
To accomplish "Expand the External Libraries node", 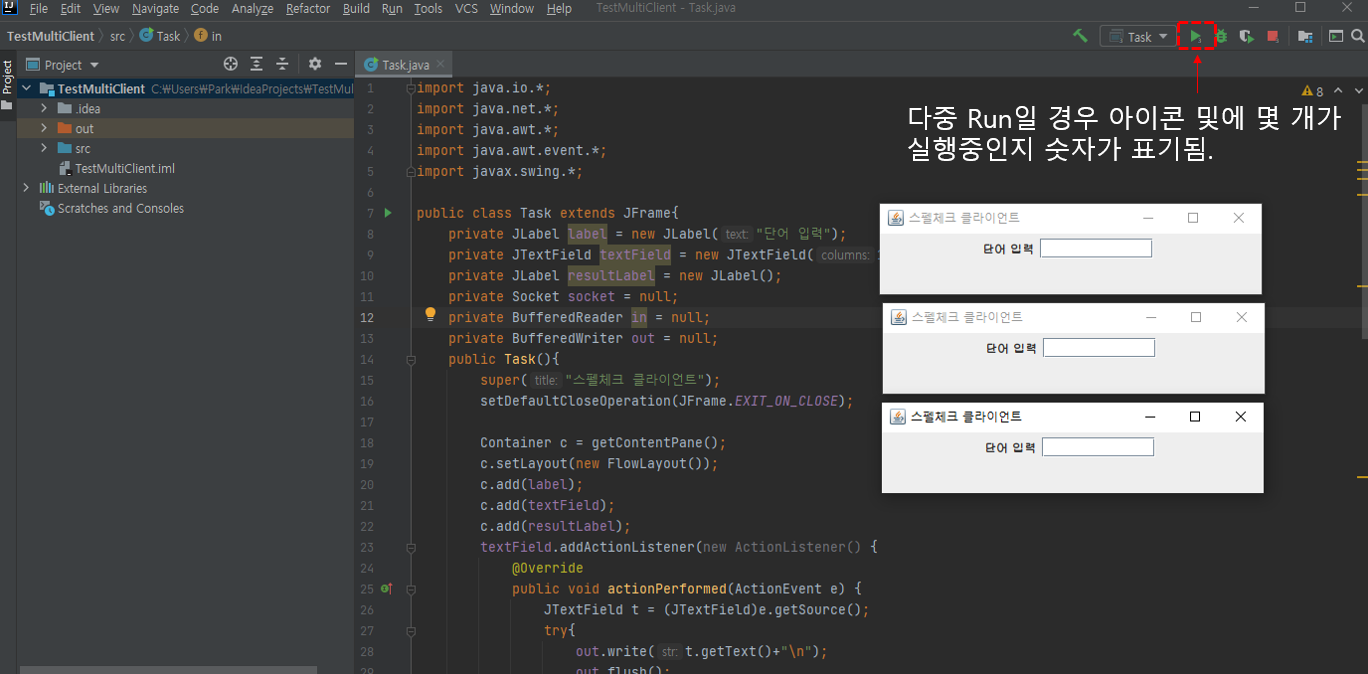I will point(27,188).
